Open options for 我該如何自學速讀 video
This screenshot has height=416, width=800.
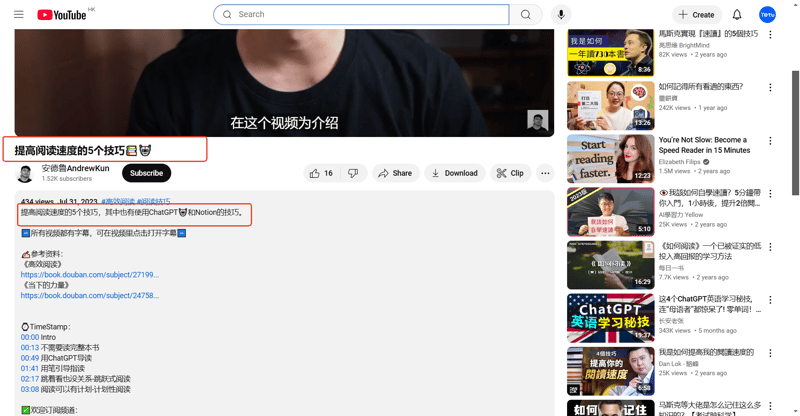(770, 194)
